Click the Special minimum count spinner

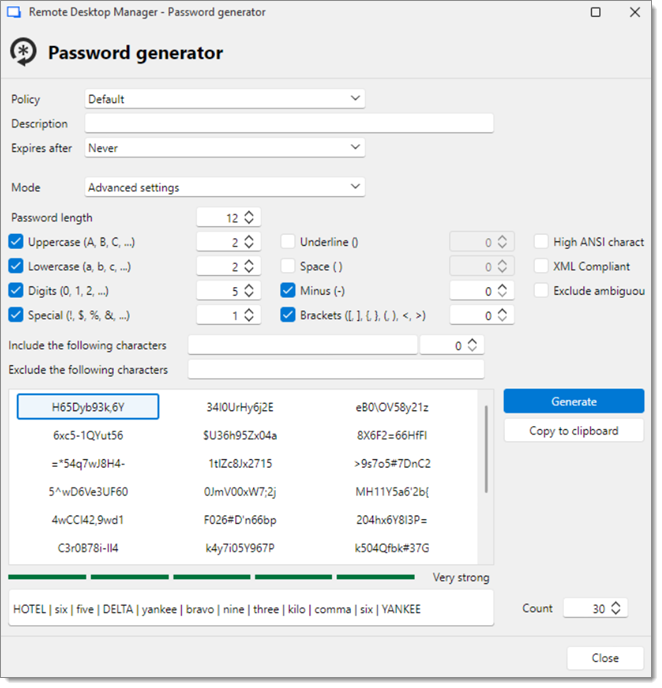pyautogui.click(x=250, y=317)
